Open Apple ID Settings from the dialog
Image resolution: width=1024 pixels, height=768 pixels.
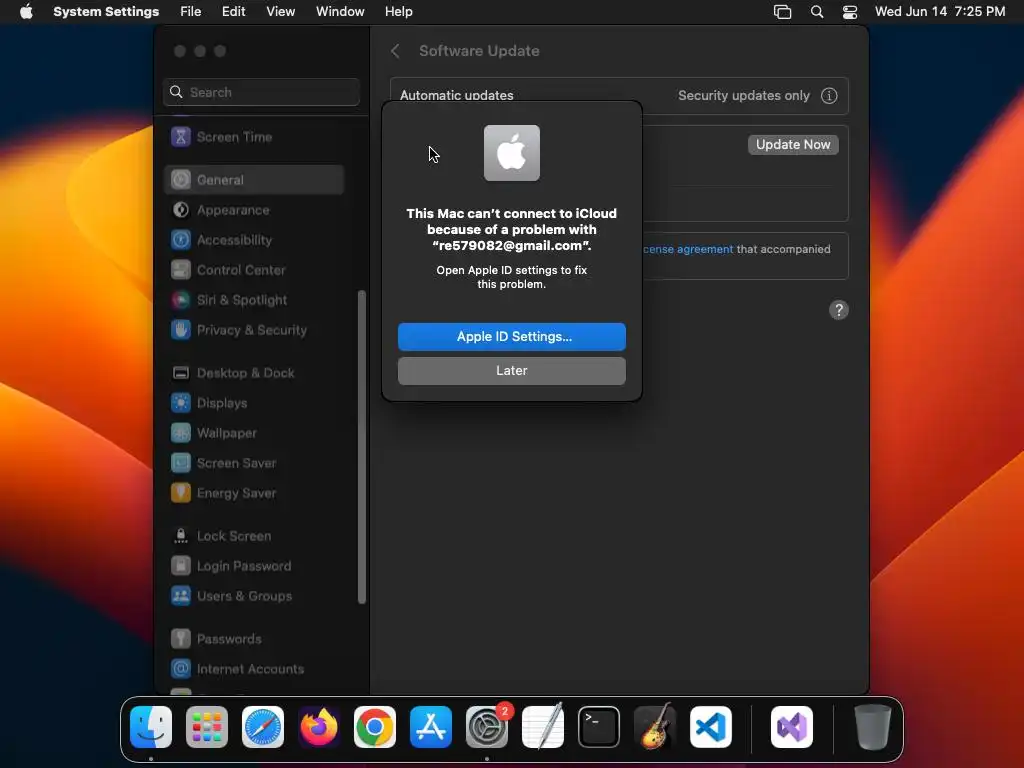[x=511, y=336]
